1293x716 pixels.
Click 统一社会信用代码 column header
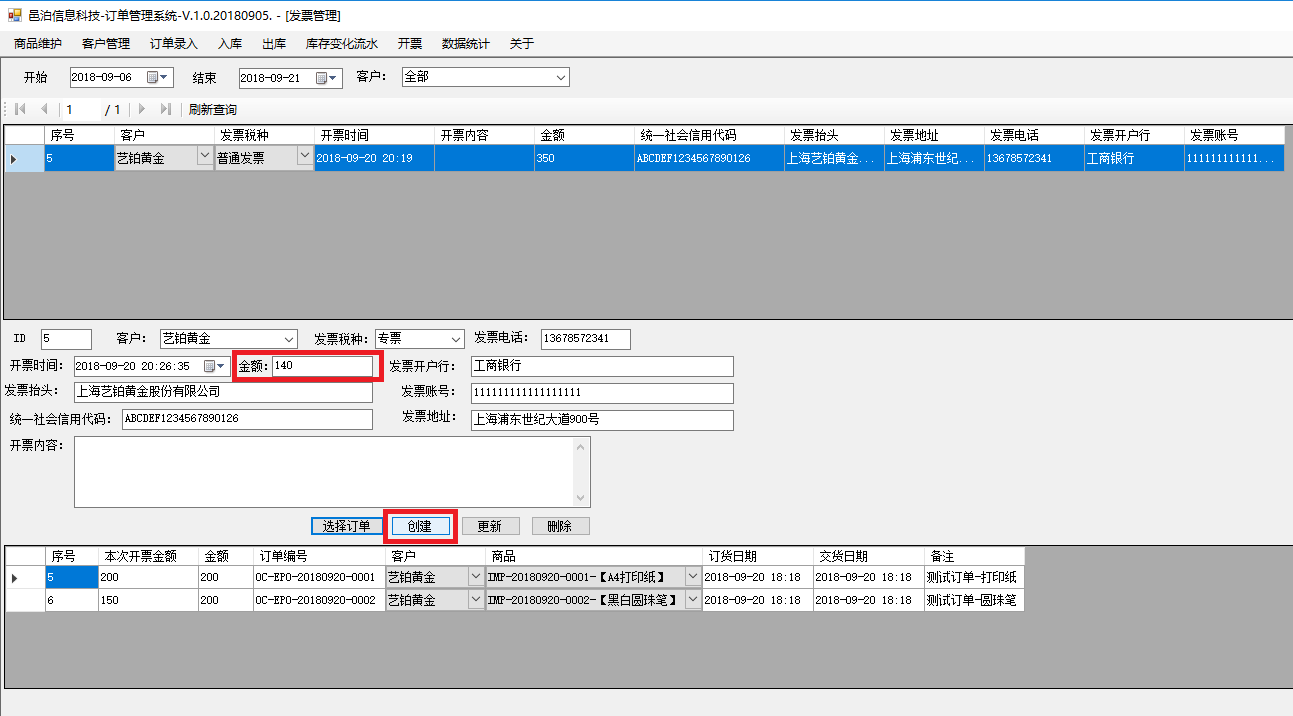click(x=709, y=135)
